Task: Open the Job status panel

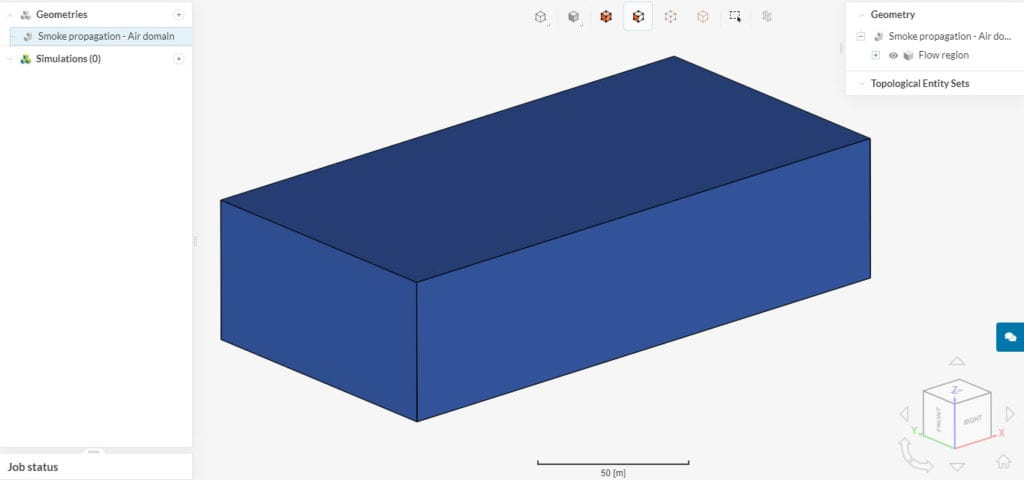Action: click(96, 467)
